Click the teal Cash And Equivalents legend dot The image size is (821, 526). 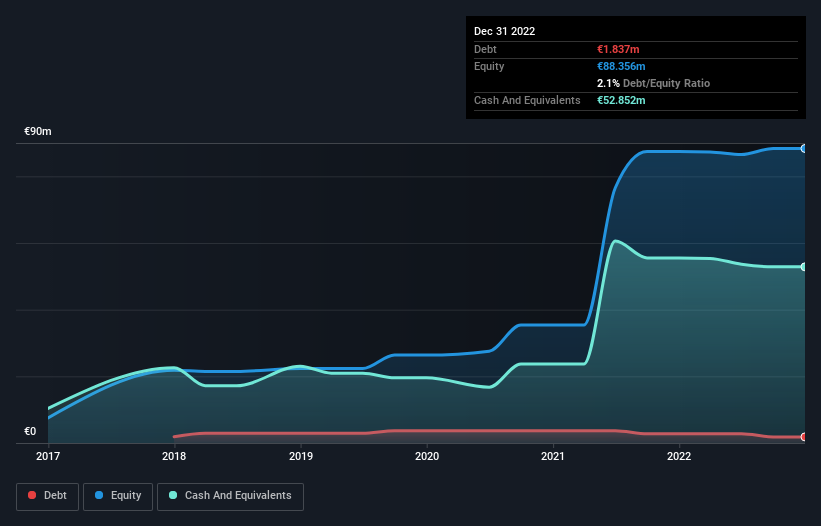173,495
